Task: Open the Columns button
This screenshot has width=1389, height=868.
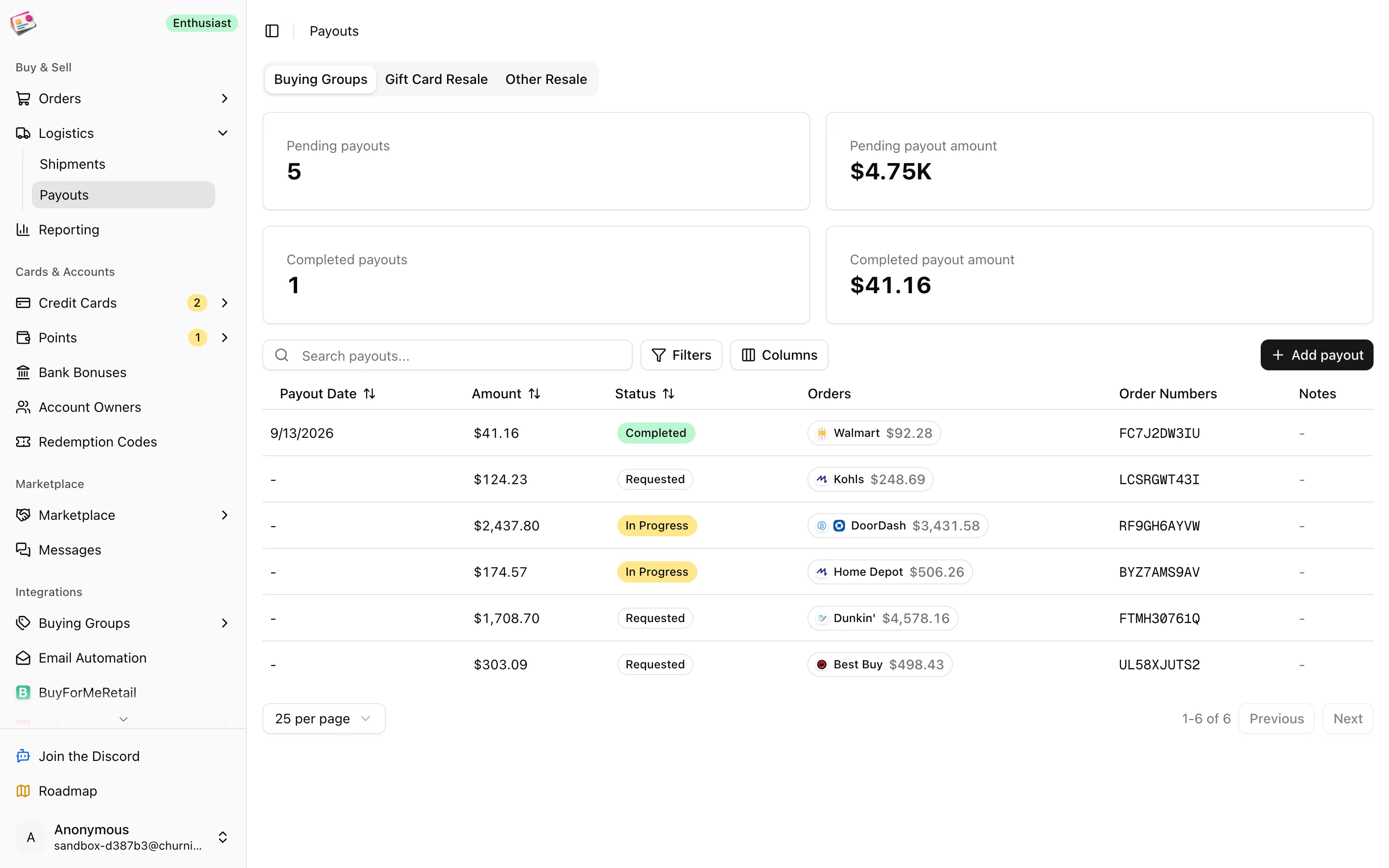Action: (x=779, y=355)
